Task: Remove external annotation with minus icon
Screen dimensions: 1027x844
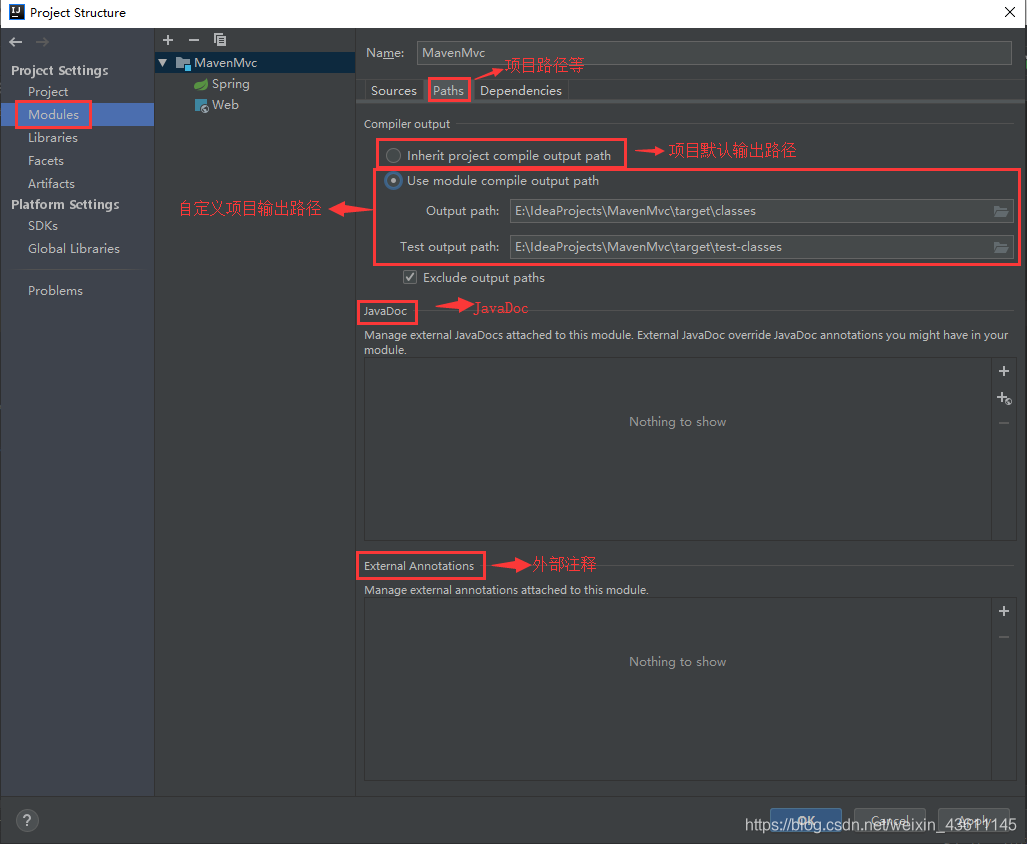Action: pyautogui.click(x=1003, y=637)
